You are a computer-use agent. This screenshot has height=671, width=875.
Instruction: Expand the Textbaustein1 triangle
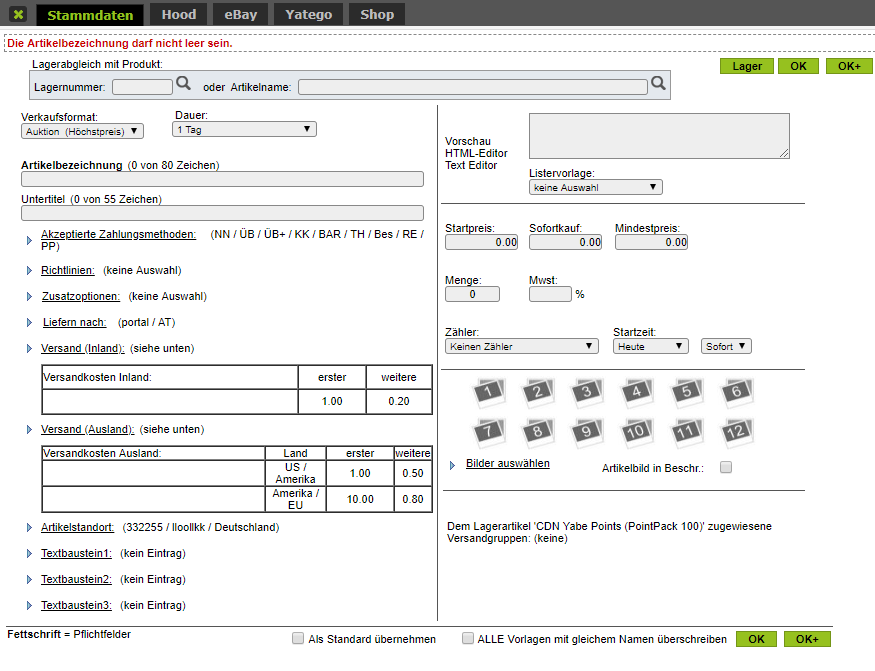(30, 554)
